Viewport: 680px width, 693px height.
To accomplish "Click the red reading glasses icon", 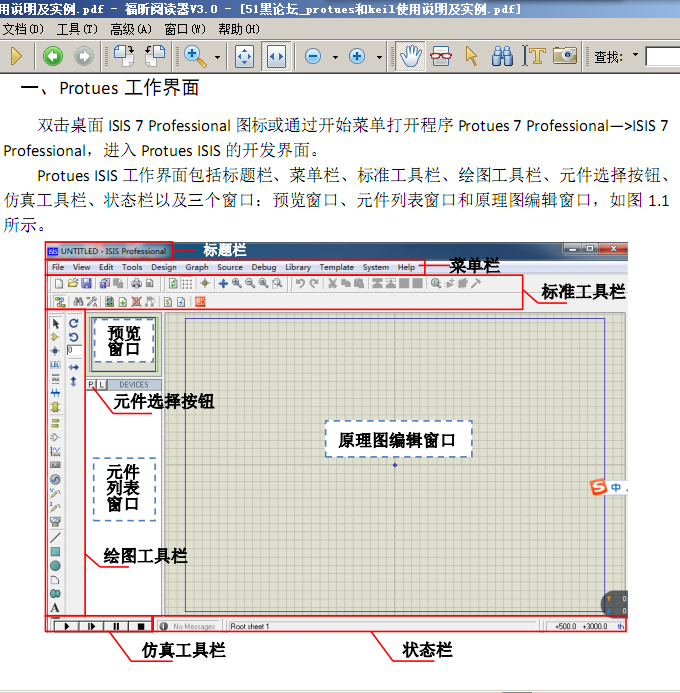I will coord(441,56).
